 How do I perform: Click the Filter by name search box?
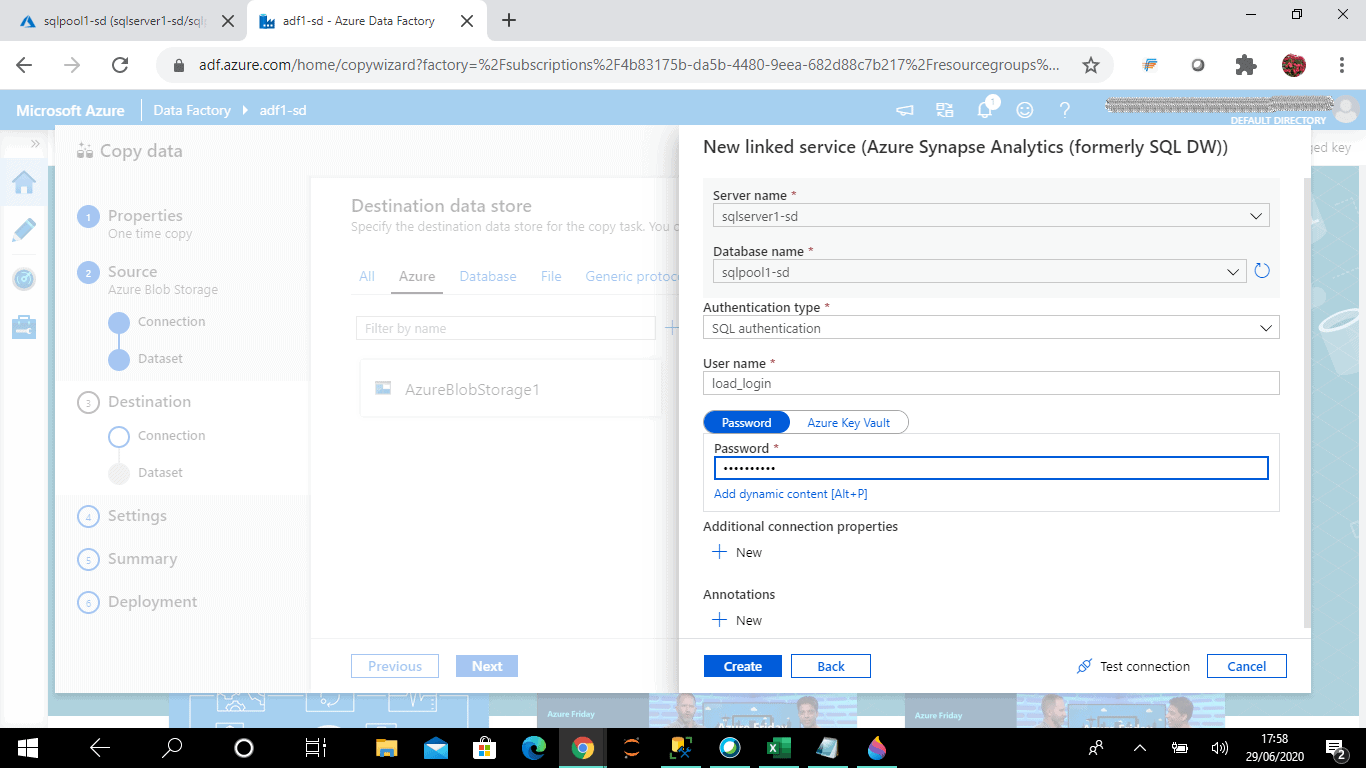click(x=505, y=328)
